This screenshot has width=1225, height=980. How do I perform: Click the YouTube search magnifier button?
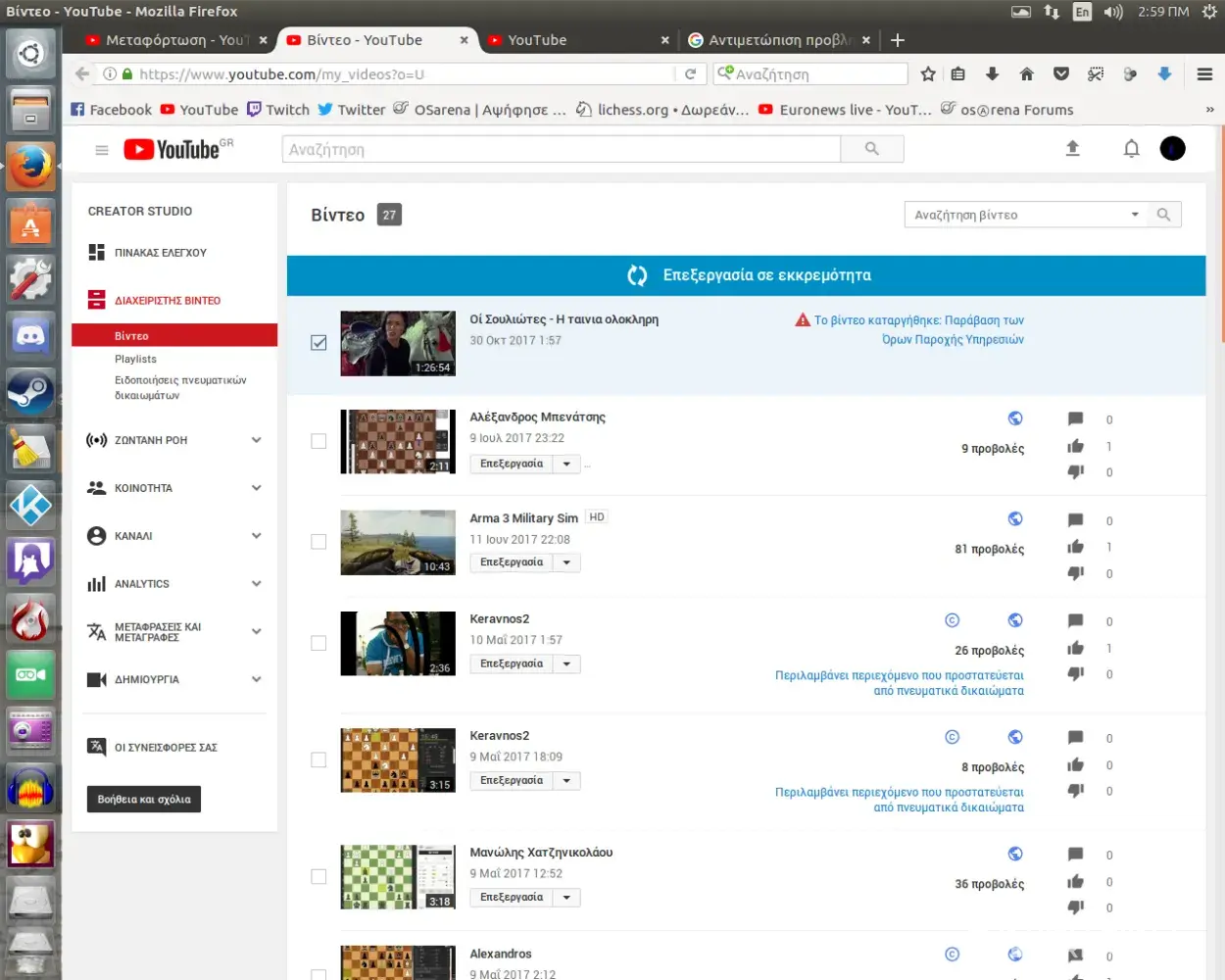[x=871, y=149]
